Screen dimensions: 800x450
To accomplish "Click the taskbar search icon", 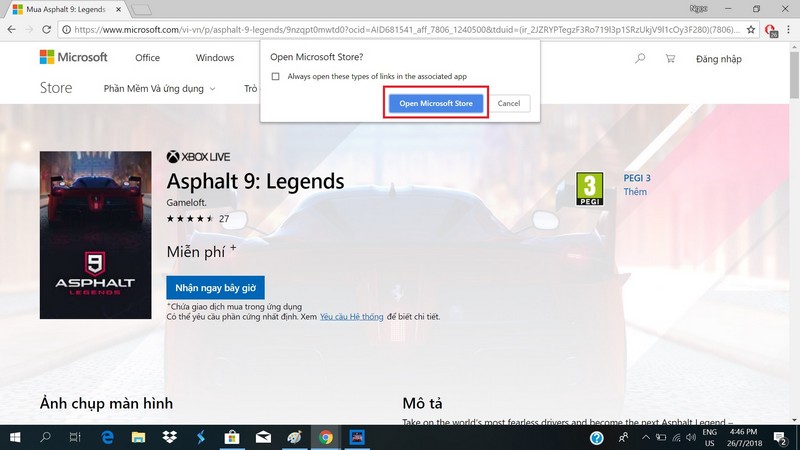I will [45, 437].
